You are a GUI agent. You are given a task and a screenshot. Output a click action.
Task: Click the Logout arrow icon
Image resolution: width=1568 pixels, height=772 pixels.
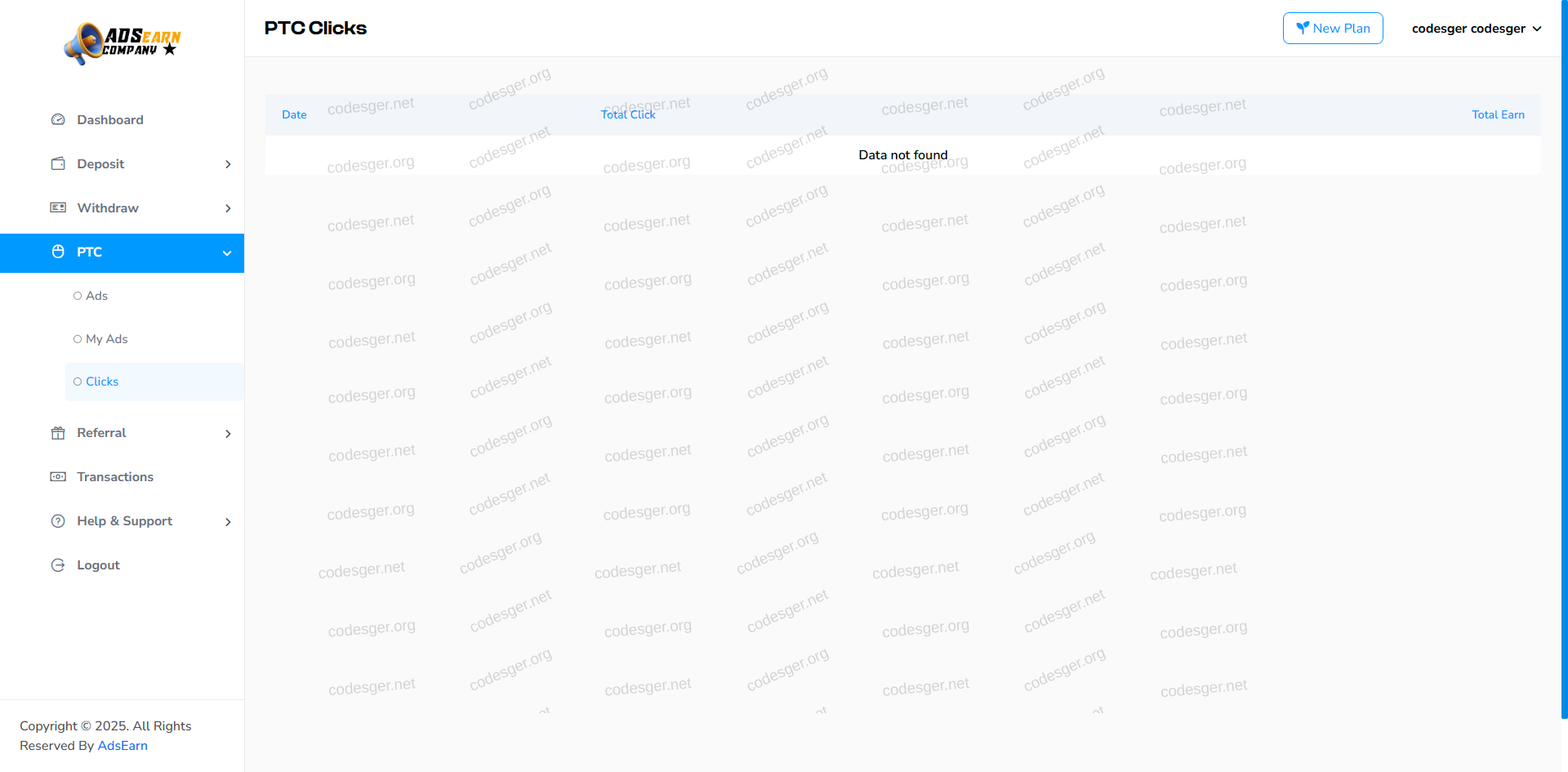(58, 565)
